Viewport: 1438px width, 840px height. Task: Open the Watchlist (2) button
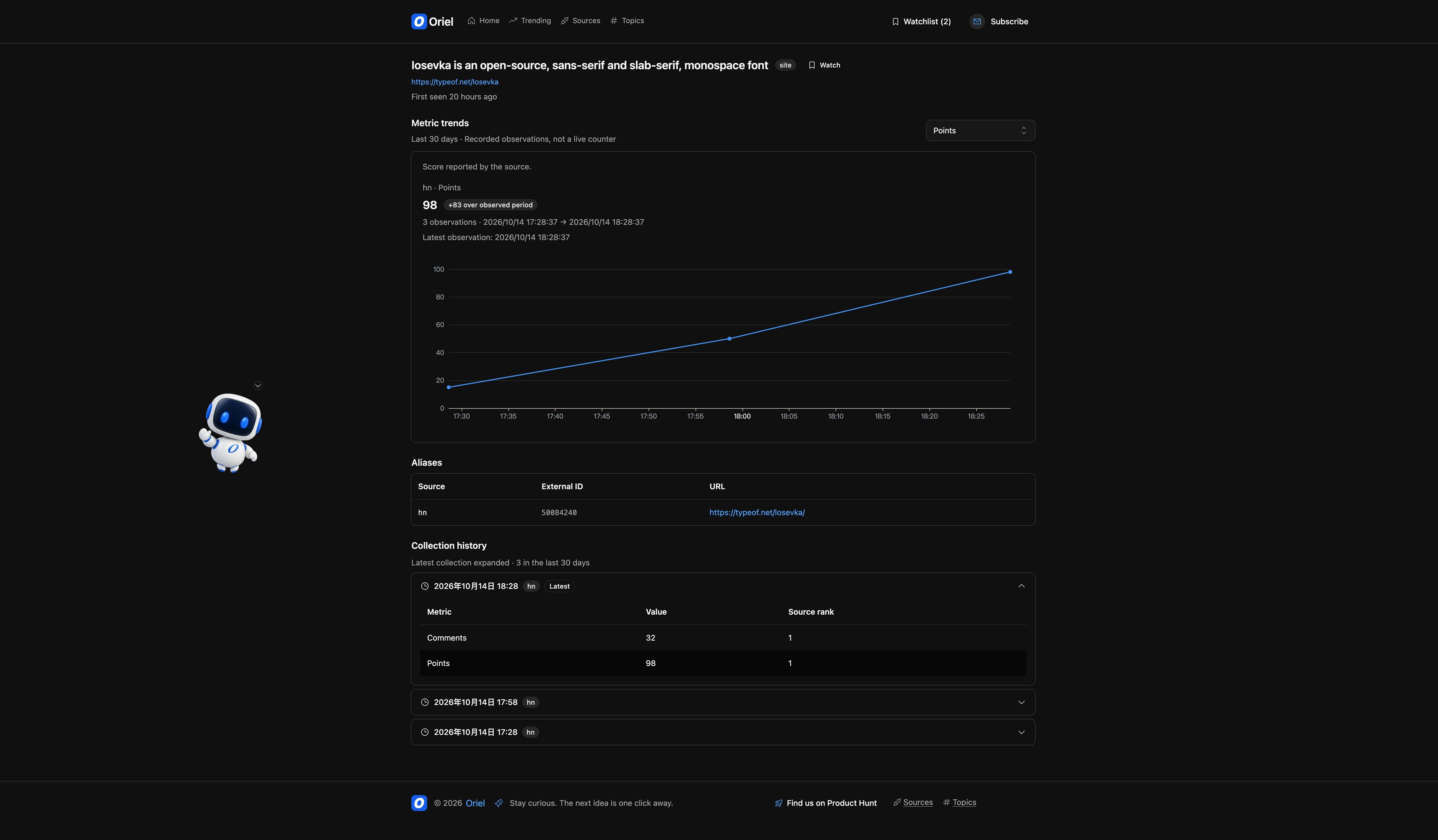point(921,22)
